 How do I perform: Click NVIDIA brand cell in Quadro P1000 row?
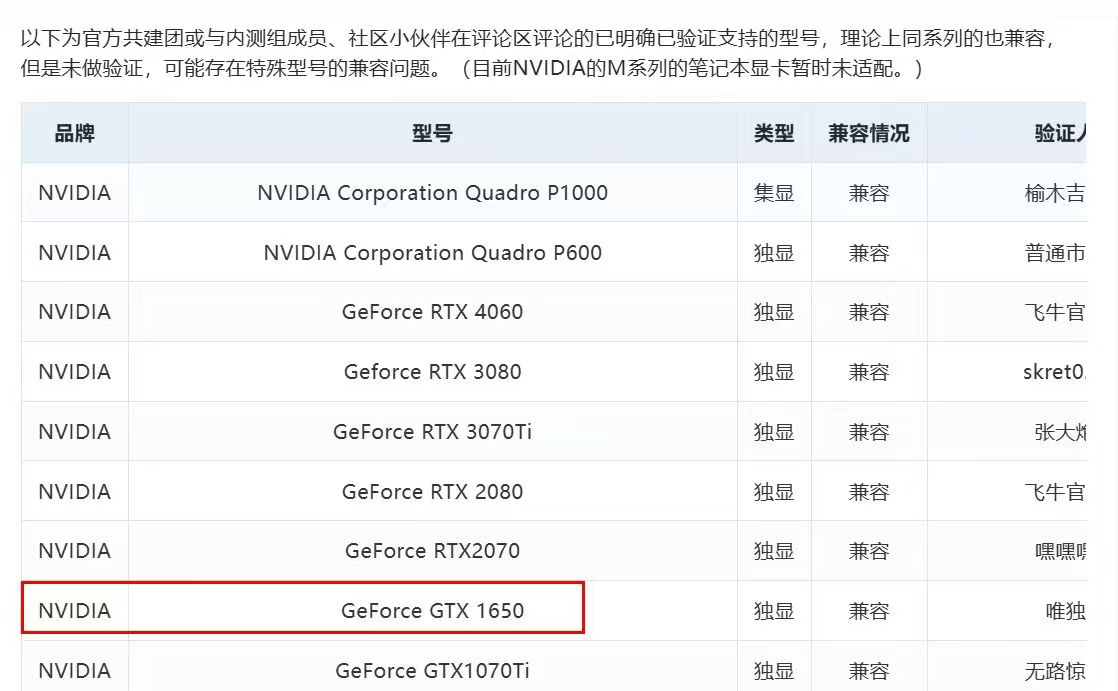75,193
